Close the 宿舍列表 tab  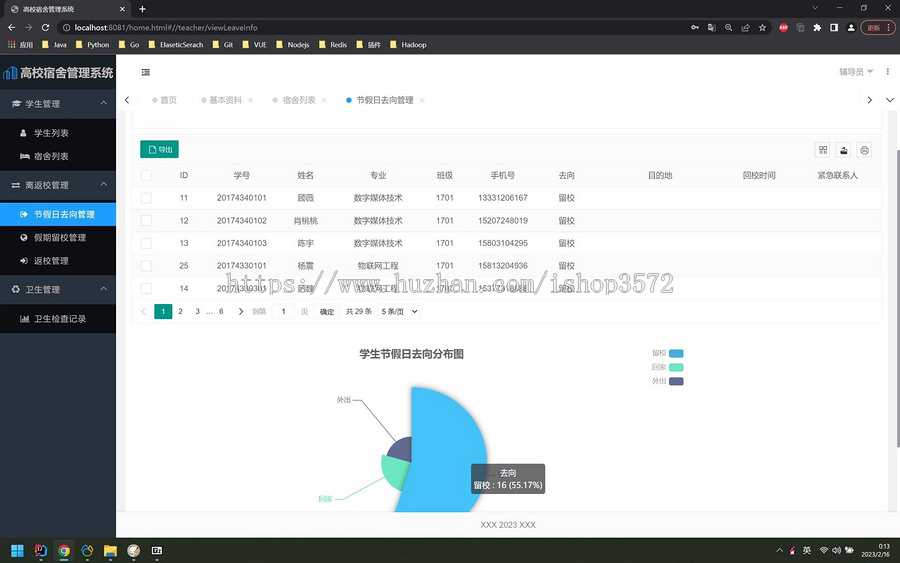tap(324, 100)
